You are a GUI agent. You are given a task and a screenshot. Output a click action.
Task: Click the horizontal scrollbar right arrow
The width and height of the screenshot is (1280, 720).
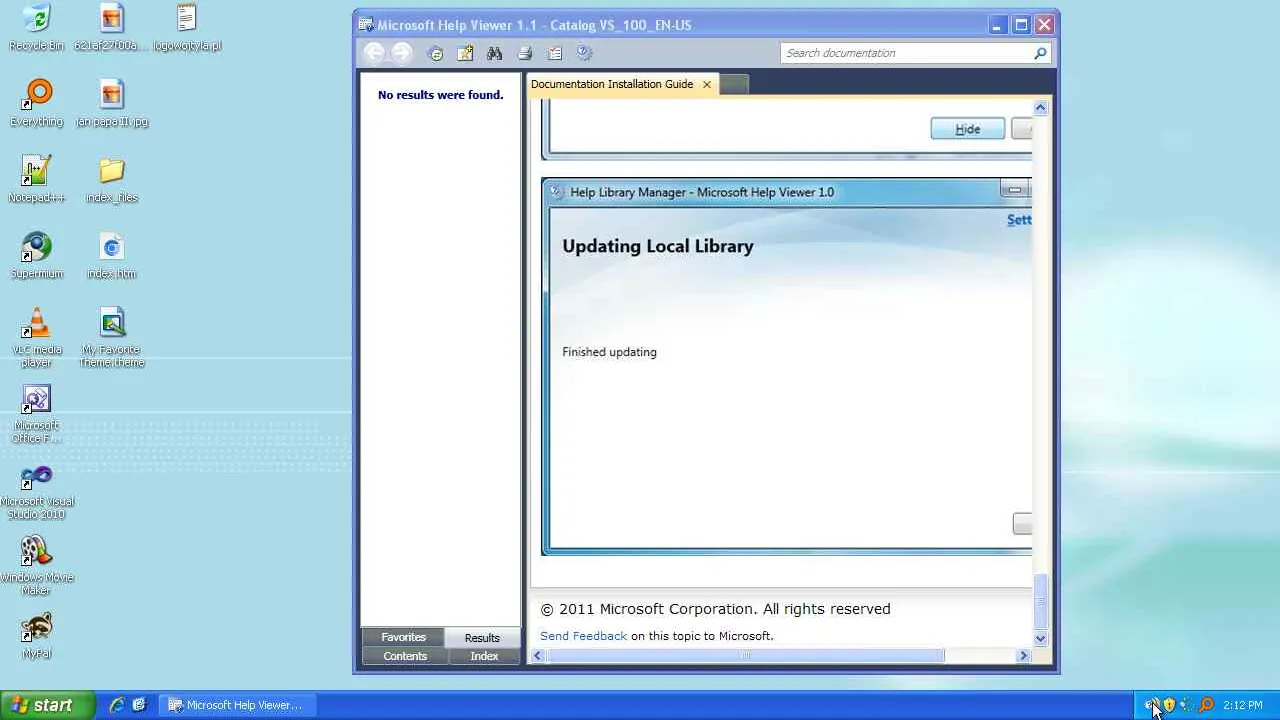1023,656
